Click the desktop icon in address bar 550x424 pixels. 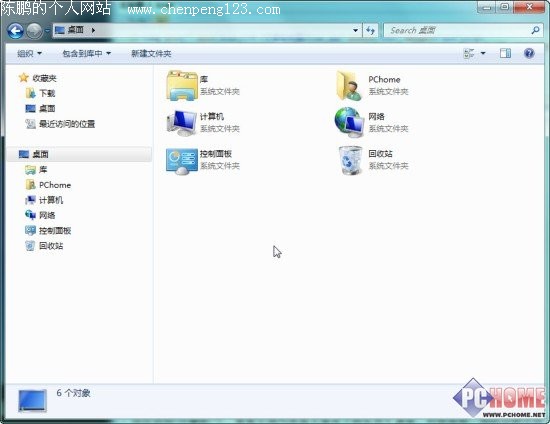(x=60, y=30)
